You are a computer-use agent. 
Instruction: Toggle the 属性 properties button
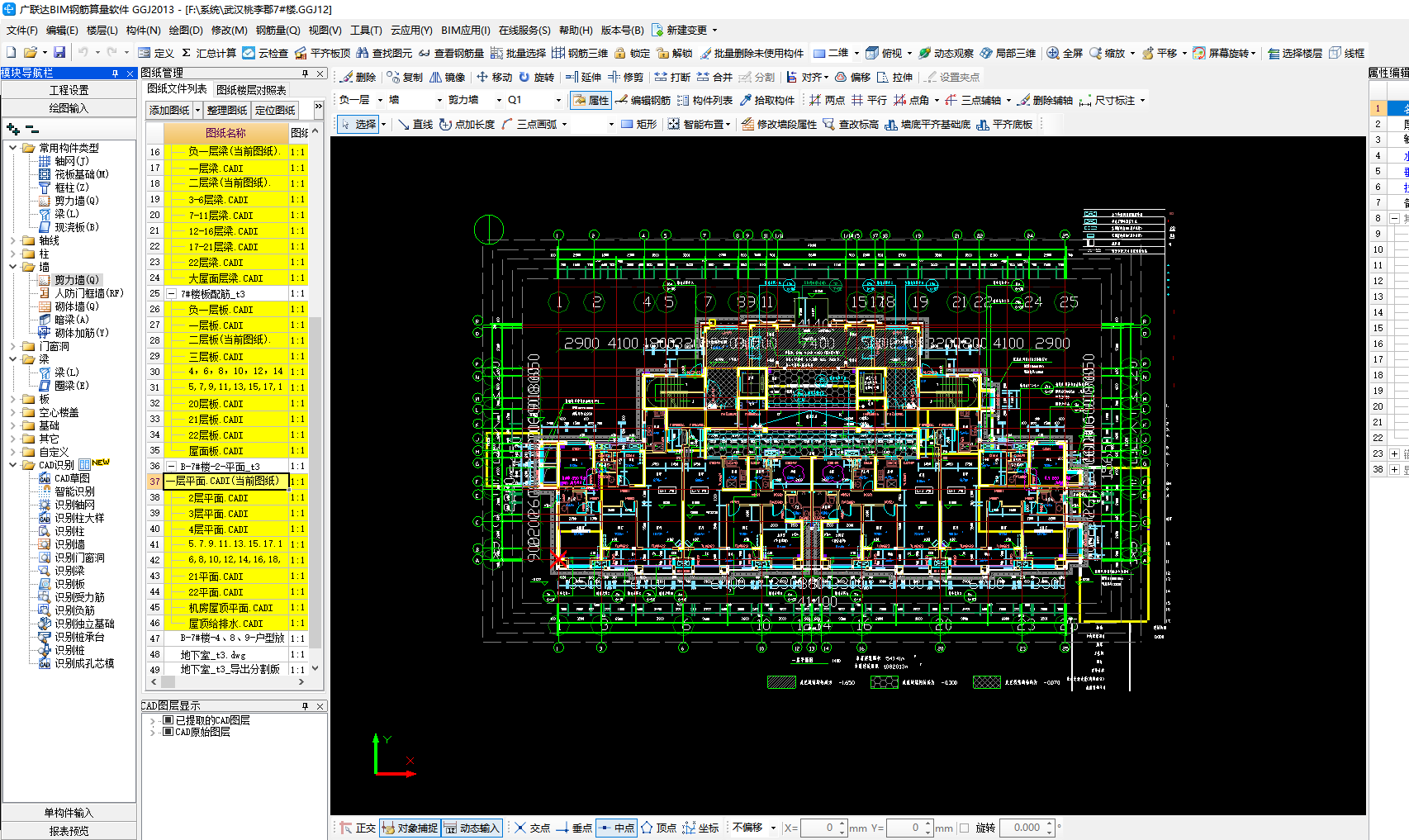click(x=591, y=100)
